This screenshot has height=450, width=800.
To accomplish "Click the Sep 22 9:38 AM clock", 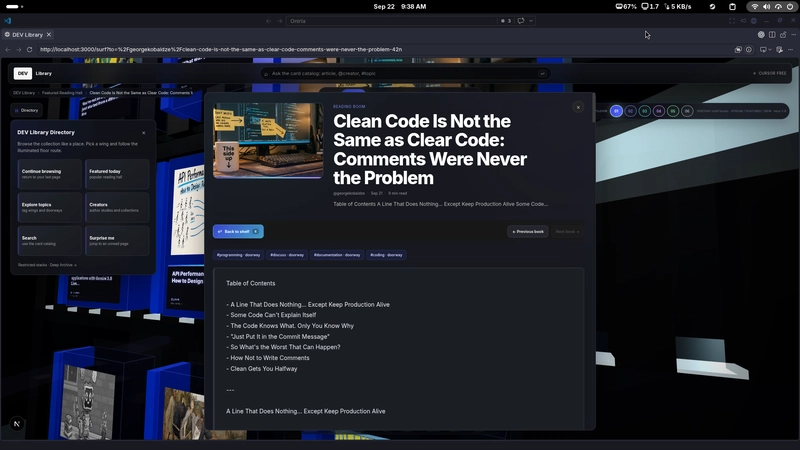I will (399, 7).
